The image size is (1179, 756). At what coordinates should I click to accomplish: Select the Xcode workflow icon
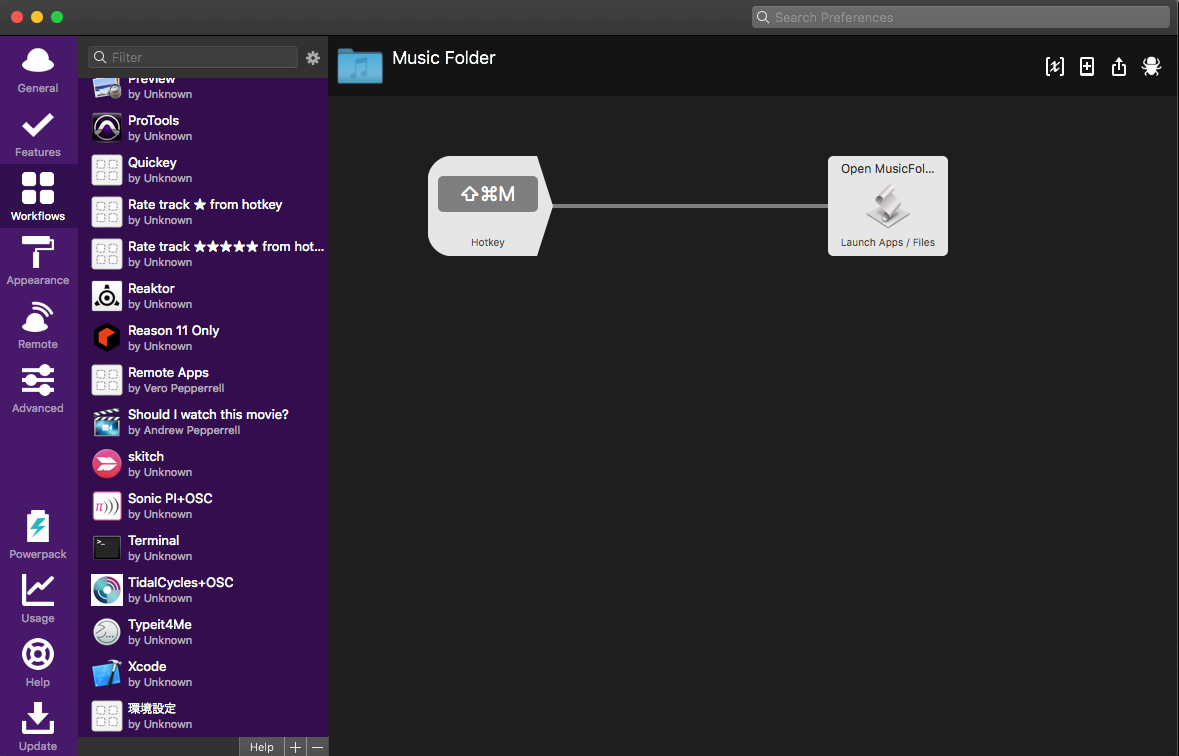coord(107,674)
